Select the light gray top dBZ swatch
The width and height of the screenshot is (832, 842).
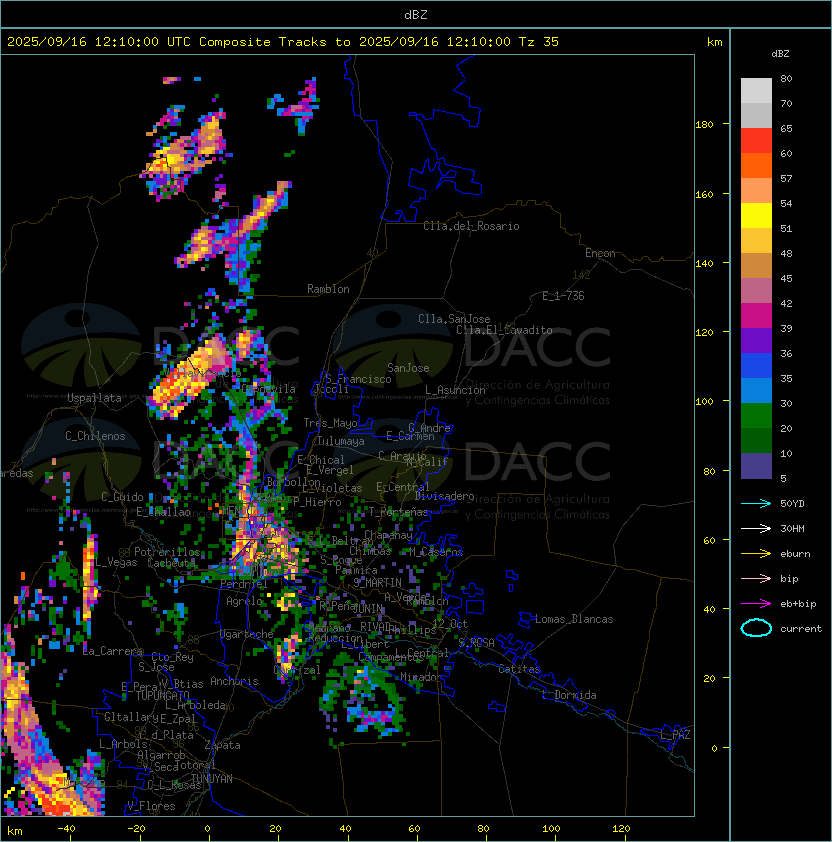pos(756,91)
